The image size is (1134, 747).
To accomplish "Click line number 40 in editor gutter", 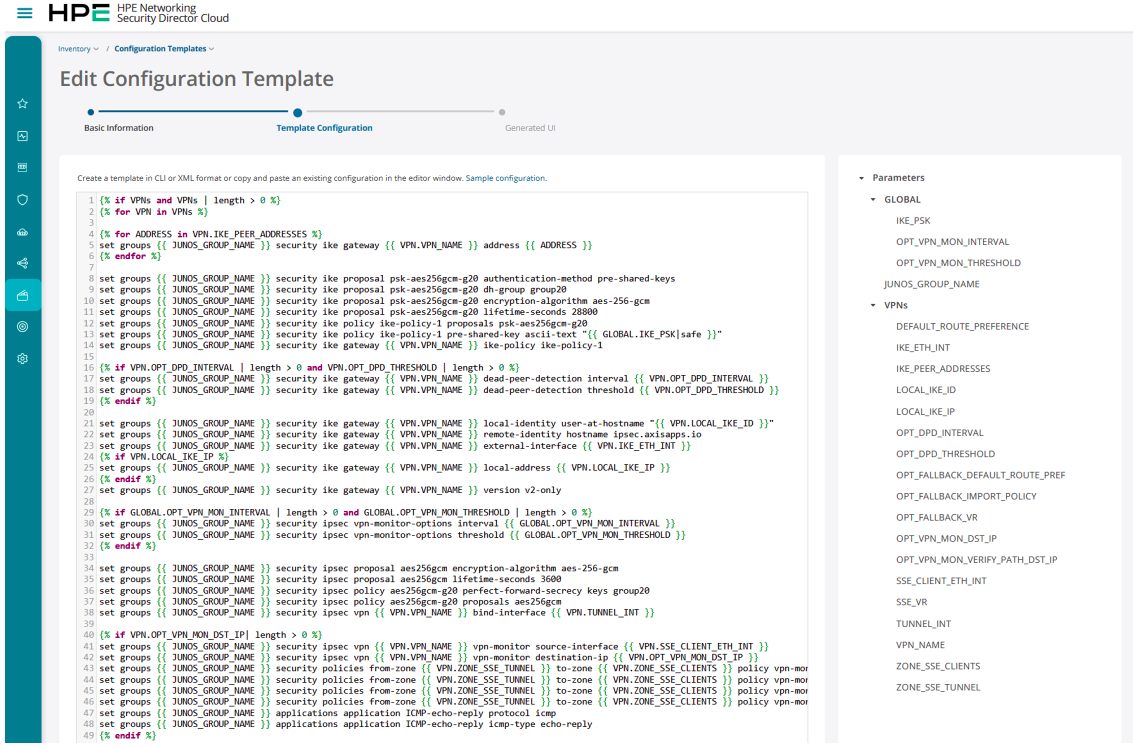I will click(x=89, y=635).
